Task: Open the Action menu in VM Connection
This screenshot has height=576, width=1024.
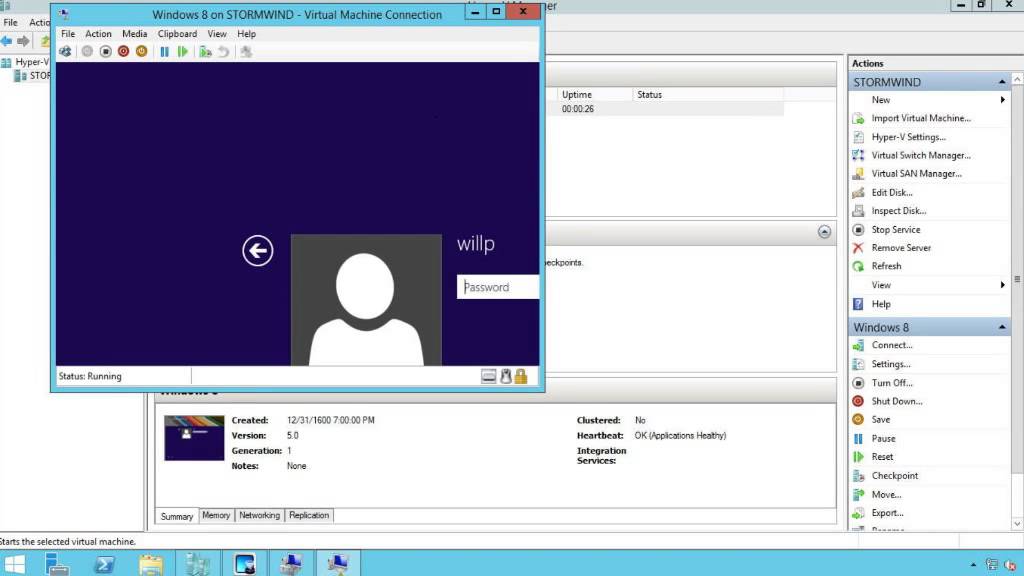Action: (99, 34)
